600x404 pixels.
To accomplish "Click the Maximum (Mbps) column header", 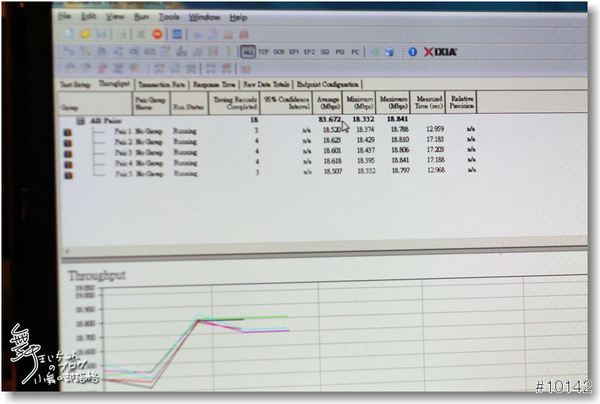I will pyautogui.click(x=393, y=102).
